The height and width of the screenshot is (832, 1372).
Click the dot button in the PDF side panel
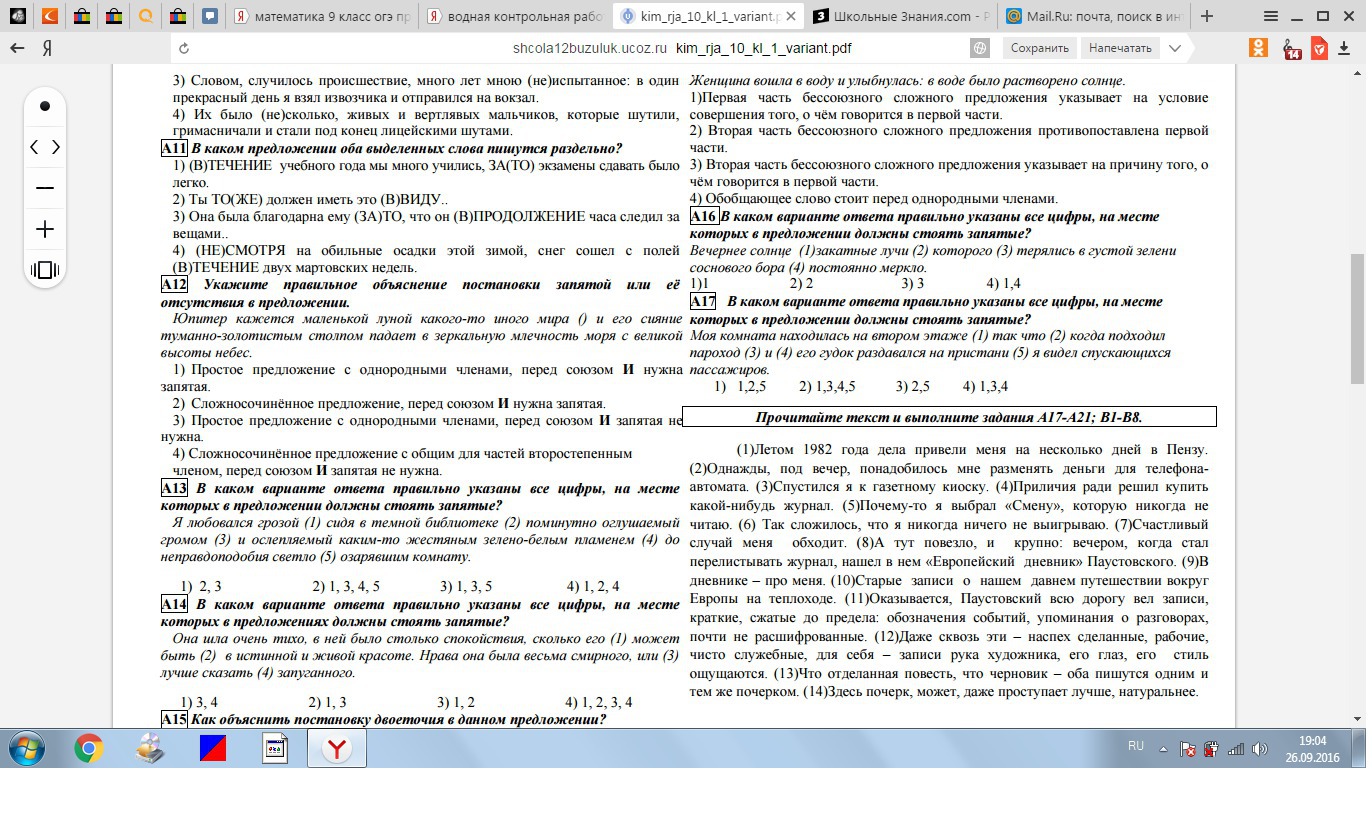[x=44, y=106]
